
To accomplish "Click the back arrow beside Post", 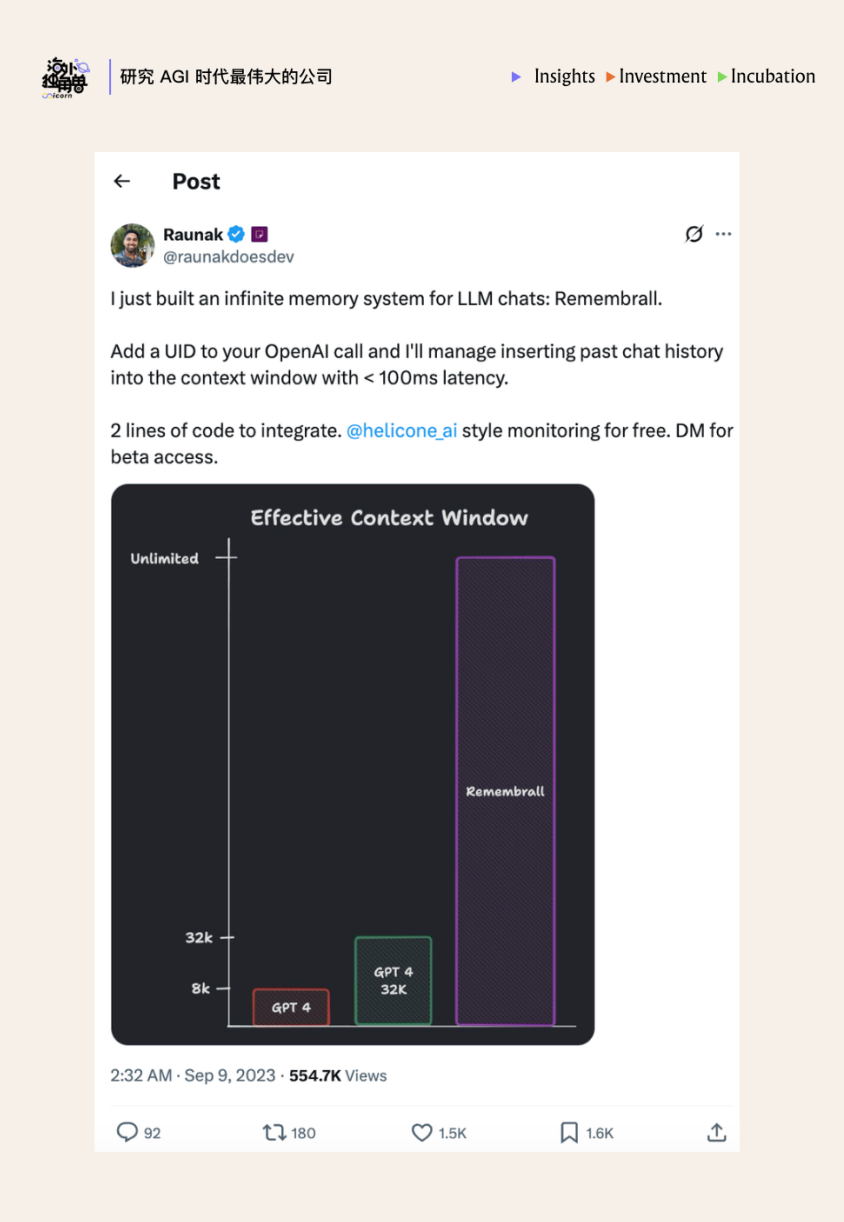I will point(122,181).
